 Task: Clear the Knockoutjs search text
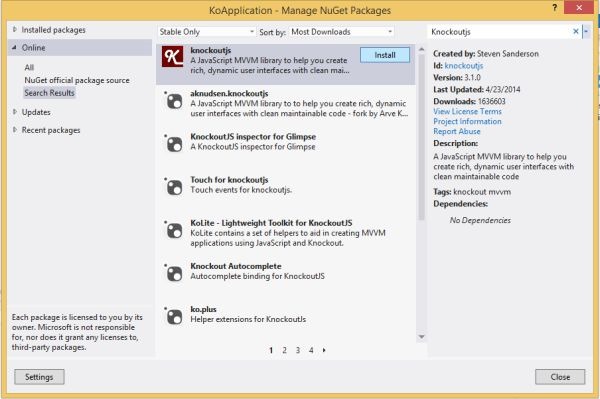[x=576, y=31]
